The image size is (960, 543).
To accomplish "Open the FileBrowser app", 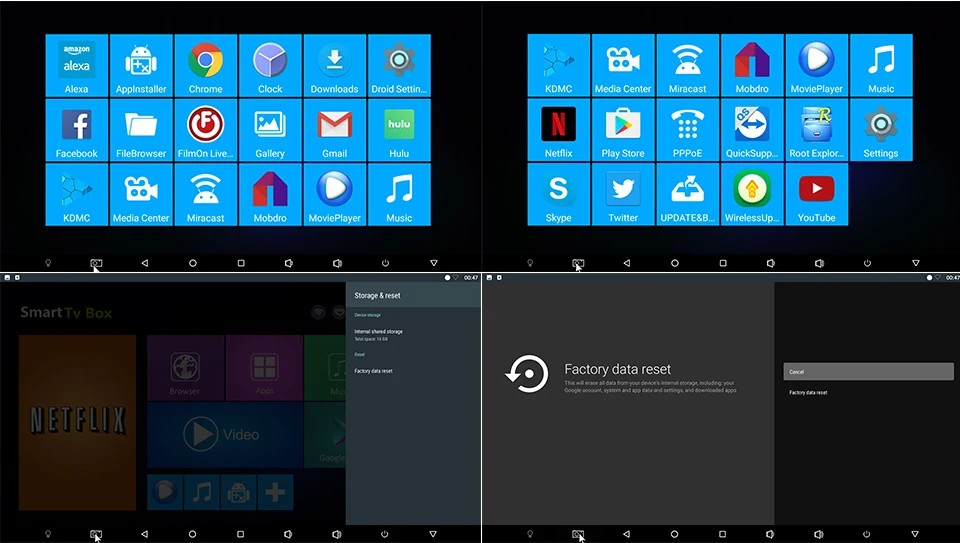I will coord(141,130).
